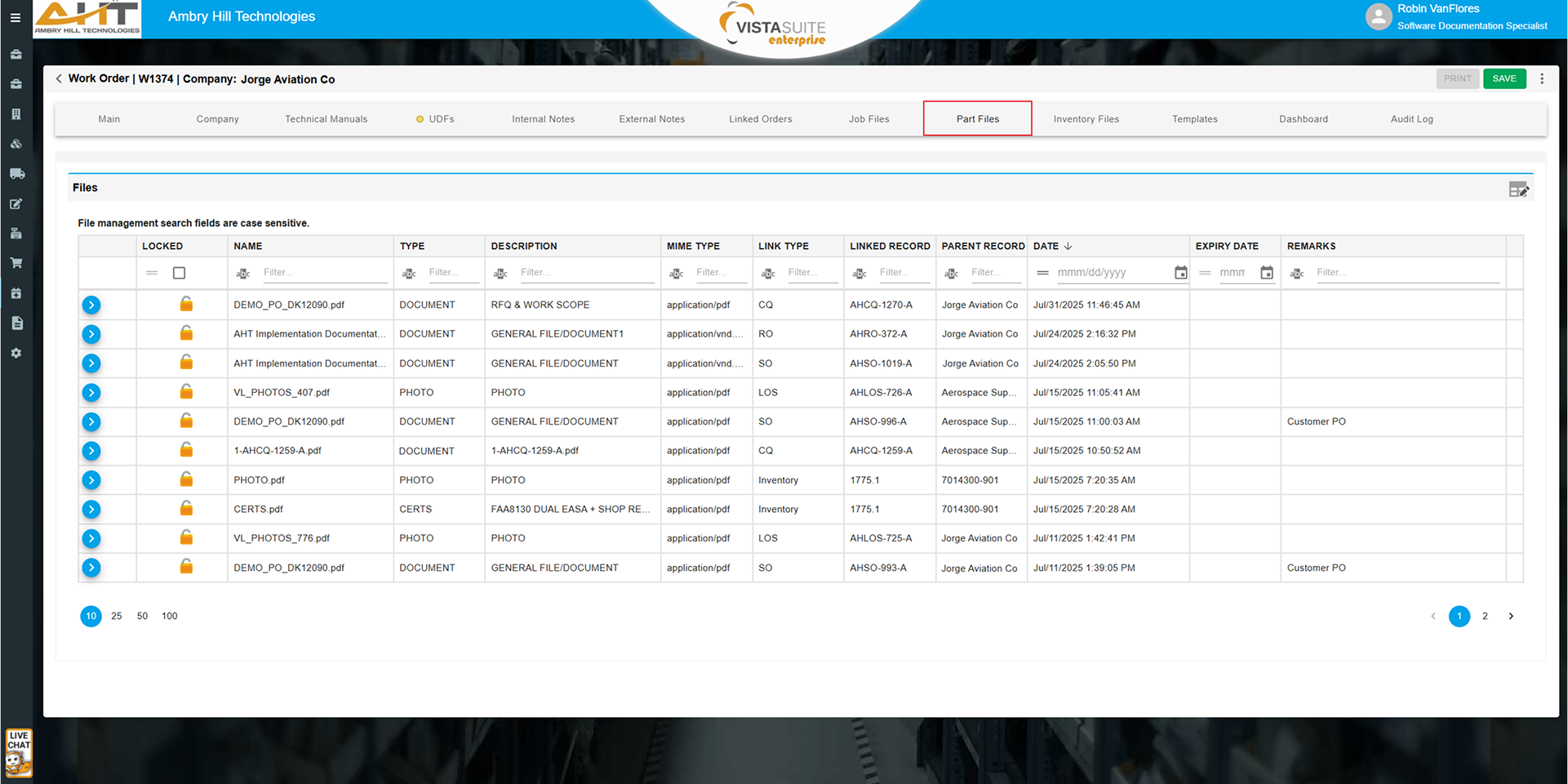Expand the PHOTO.pdf row details

tap(91, 480)
